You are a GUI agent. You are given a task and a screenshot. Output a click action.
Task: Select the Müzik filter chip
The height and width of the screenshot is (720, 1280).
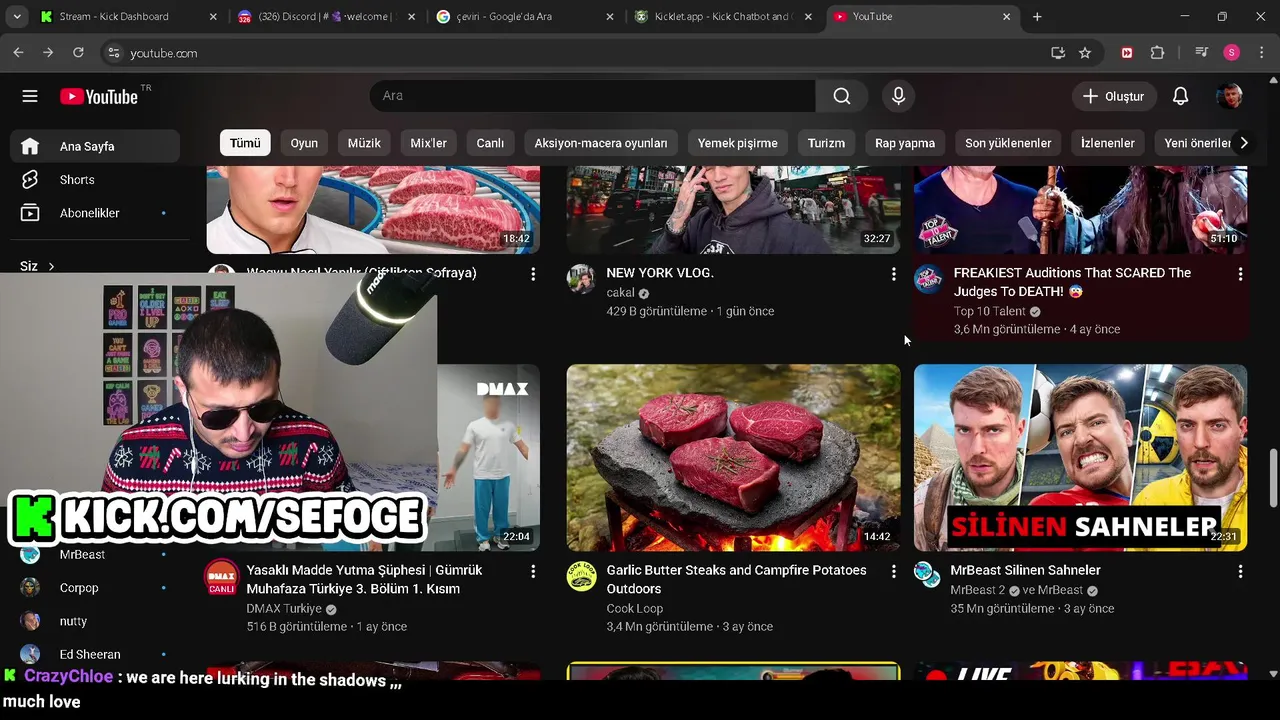(x=364, y=143)
